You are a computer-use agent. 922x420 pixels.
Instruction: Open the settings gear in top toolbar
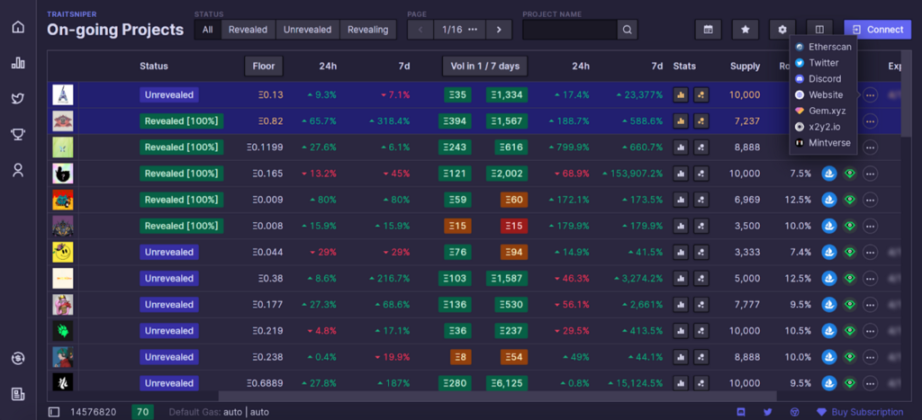(x=782, y=30)
